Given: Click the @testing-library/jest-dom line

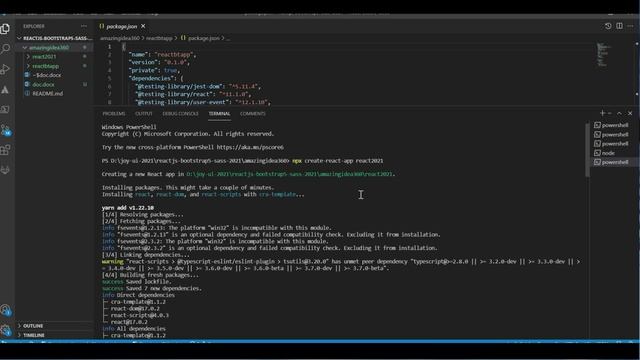Looking at the screenshot, I should pos(198,87).
